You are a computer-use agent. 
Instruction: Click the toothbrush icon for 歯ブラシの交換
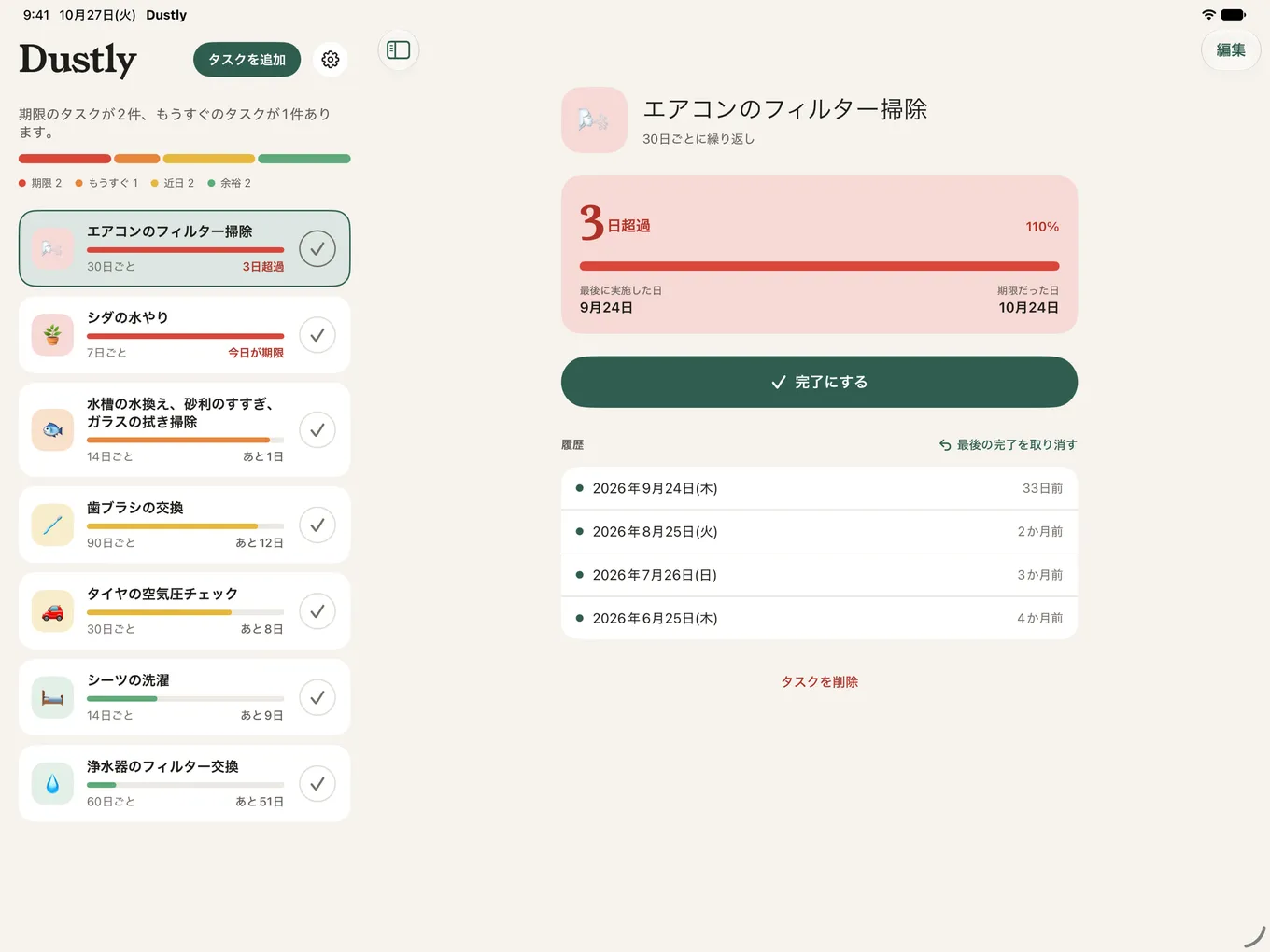click(x=52, y=525)
